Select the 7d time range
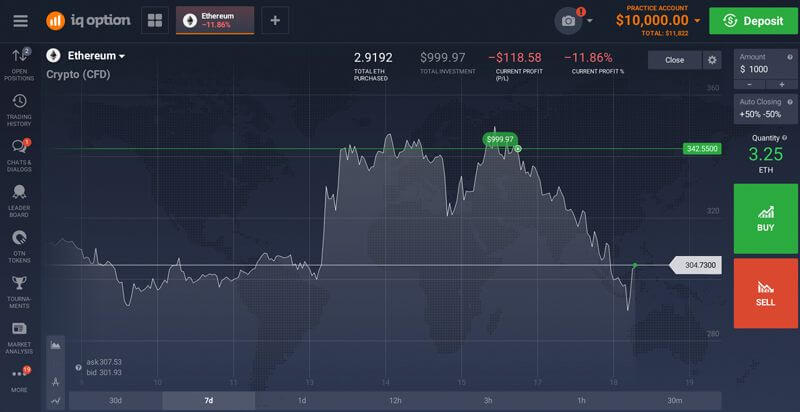800x412 pixels. (x=209, y=400)
